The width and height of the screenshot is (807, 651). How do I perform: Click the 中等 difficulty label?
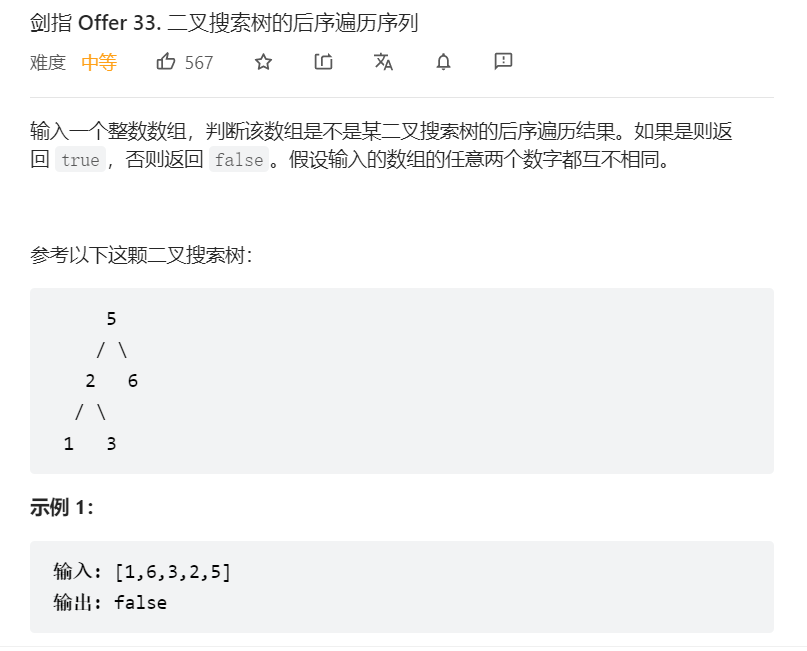[99, 63]
